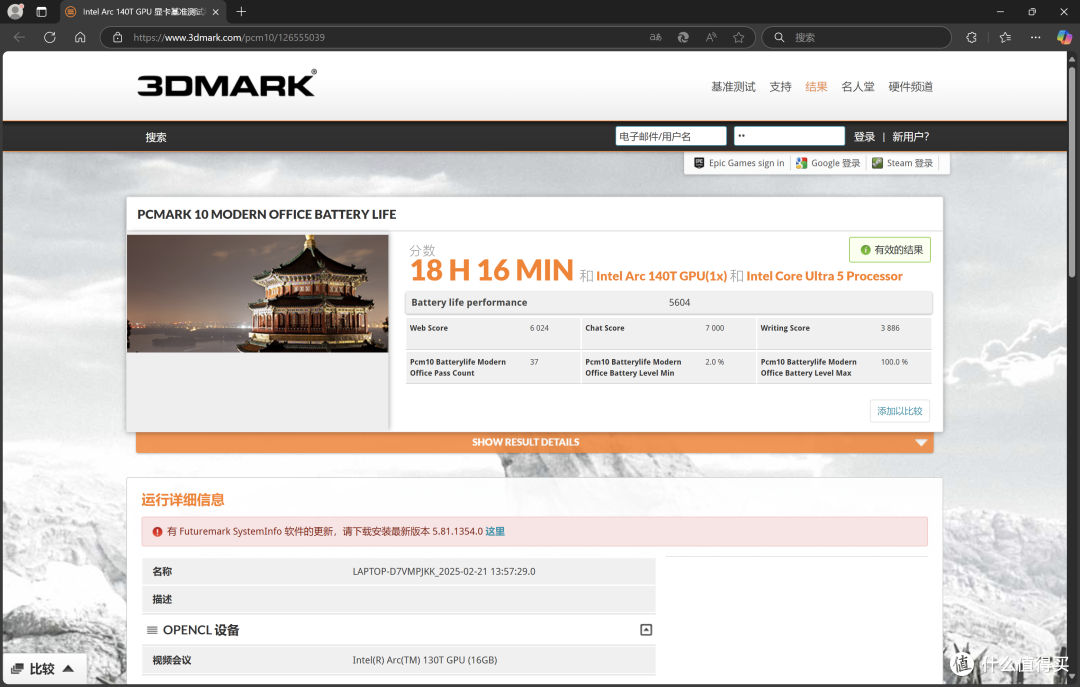Click the Web Score value 6 024

pyautogui.click(x=539, y=328)
